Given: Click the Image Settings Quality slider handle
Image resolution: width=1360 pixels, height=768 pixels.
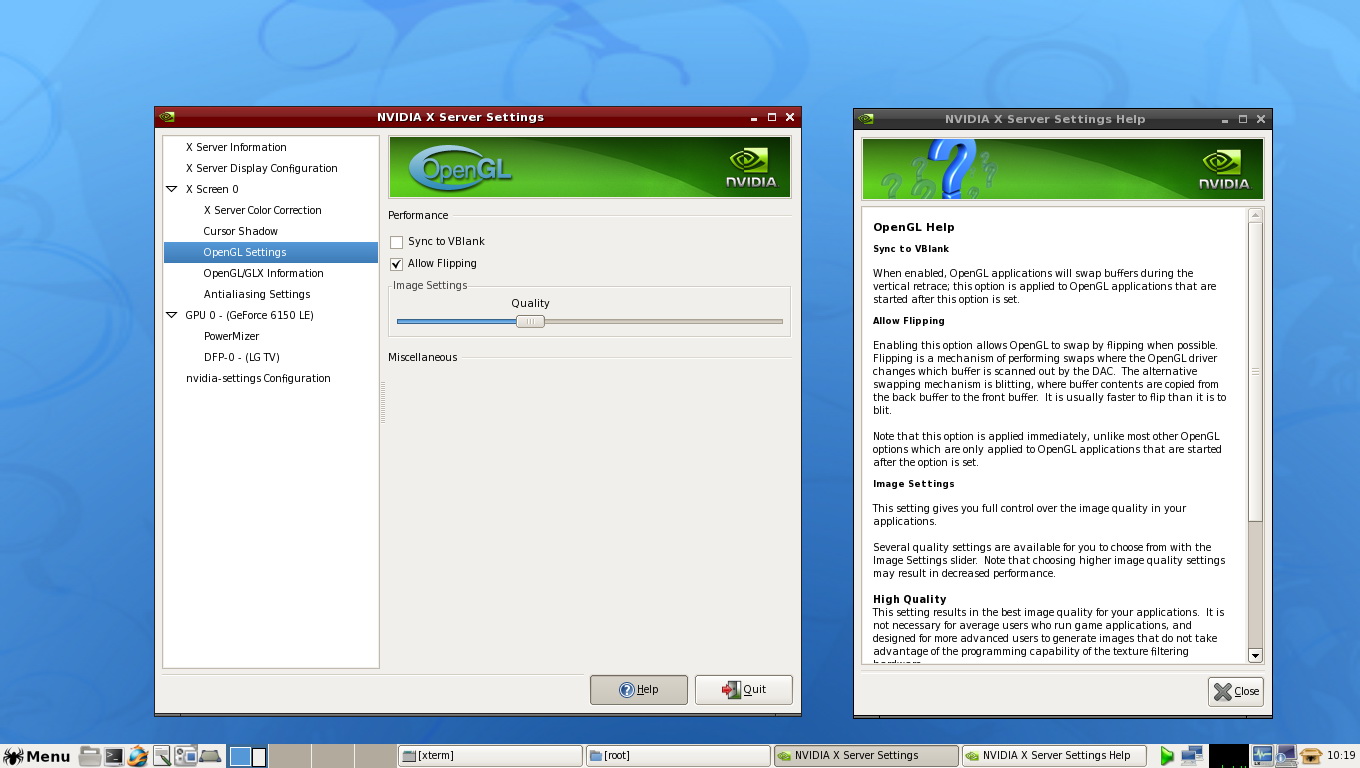Looking at the screenshot, I should click(x=530, y=321).
